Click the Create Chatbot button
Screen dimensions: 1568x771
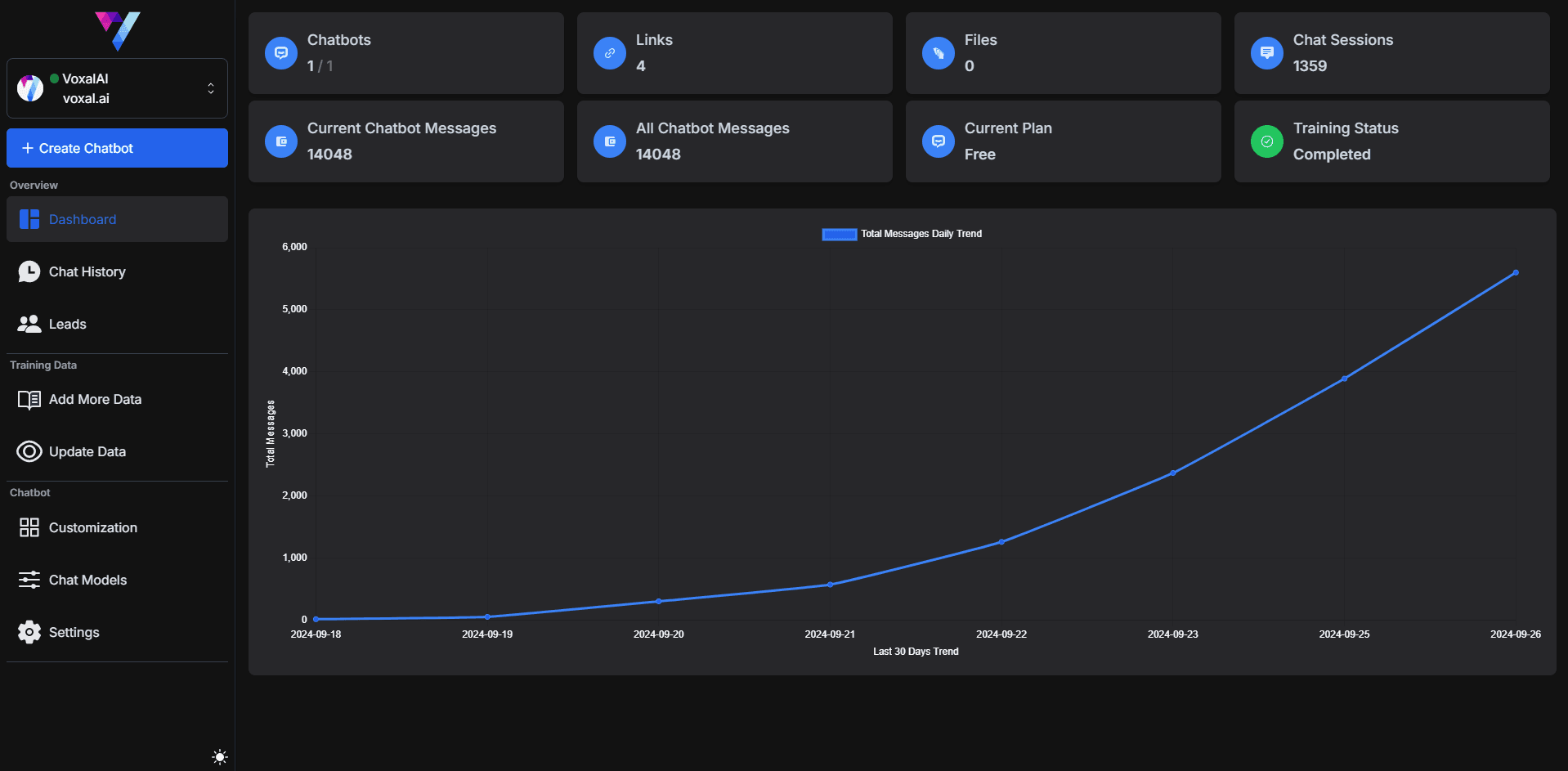click(117, 148)
